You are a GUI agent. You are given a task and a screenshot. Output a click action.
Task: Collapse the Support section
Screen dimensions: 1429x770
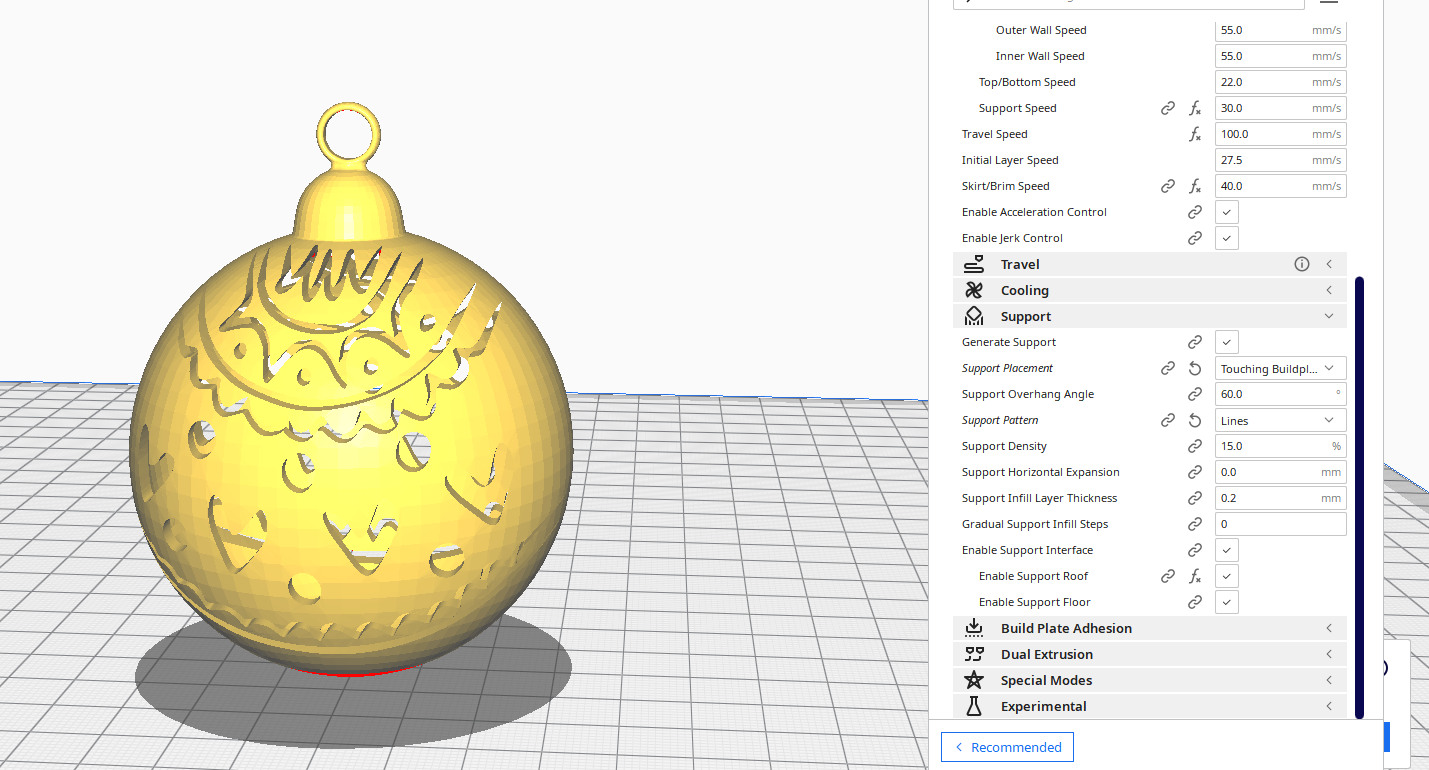coord(1328,315)
